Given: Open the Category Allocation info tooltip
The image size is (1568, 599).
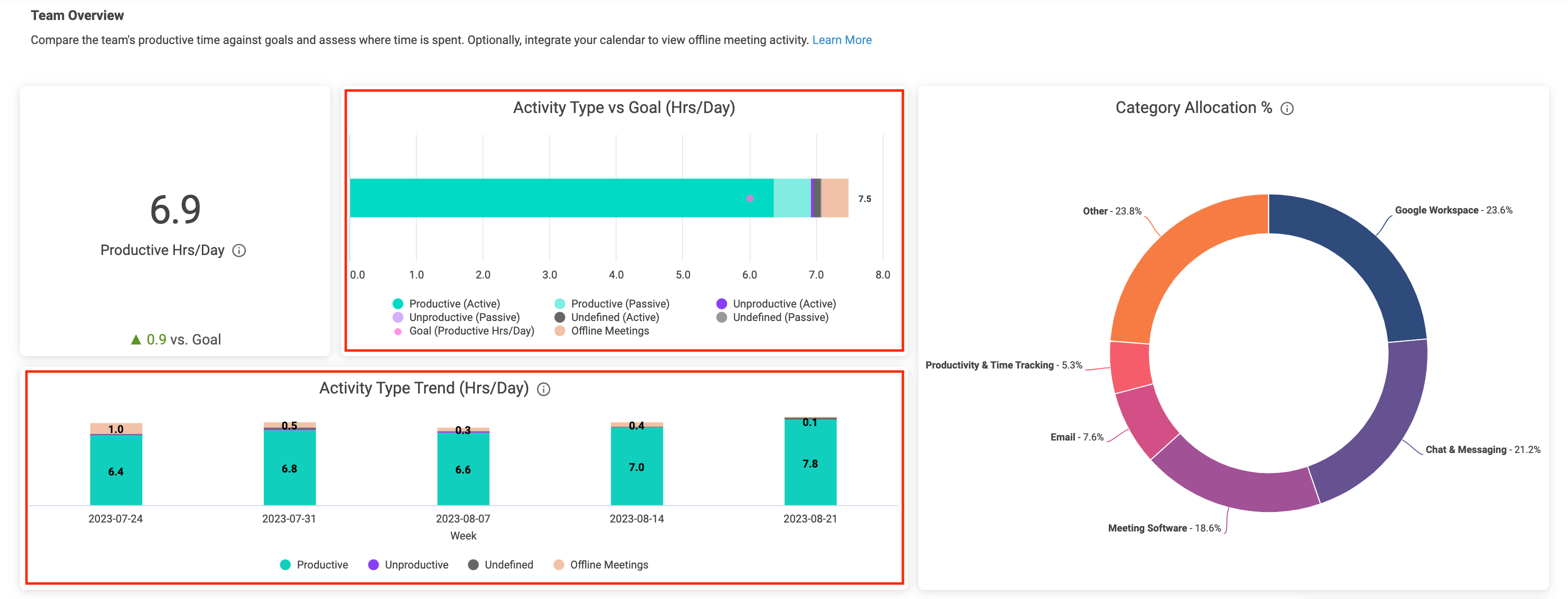Looking at the screenshot, I should click(x=1287, y=108).
